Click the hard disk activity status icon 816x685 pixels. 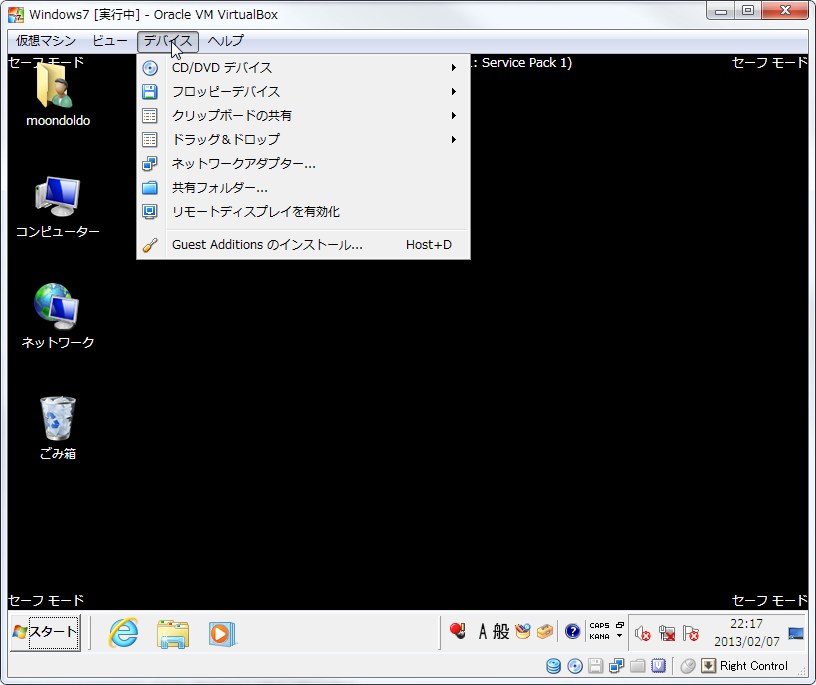[x=553, y=666]
